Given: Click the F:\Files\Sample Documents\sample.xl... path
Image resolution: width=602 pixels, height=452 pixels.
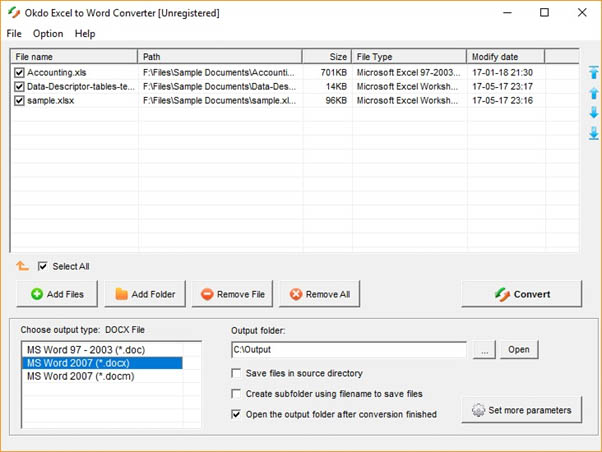Looking at the screenshot, I should 219,101.
